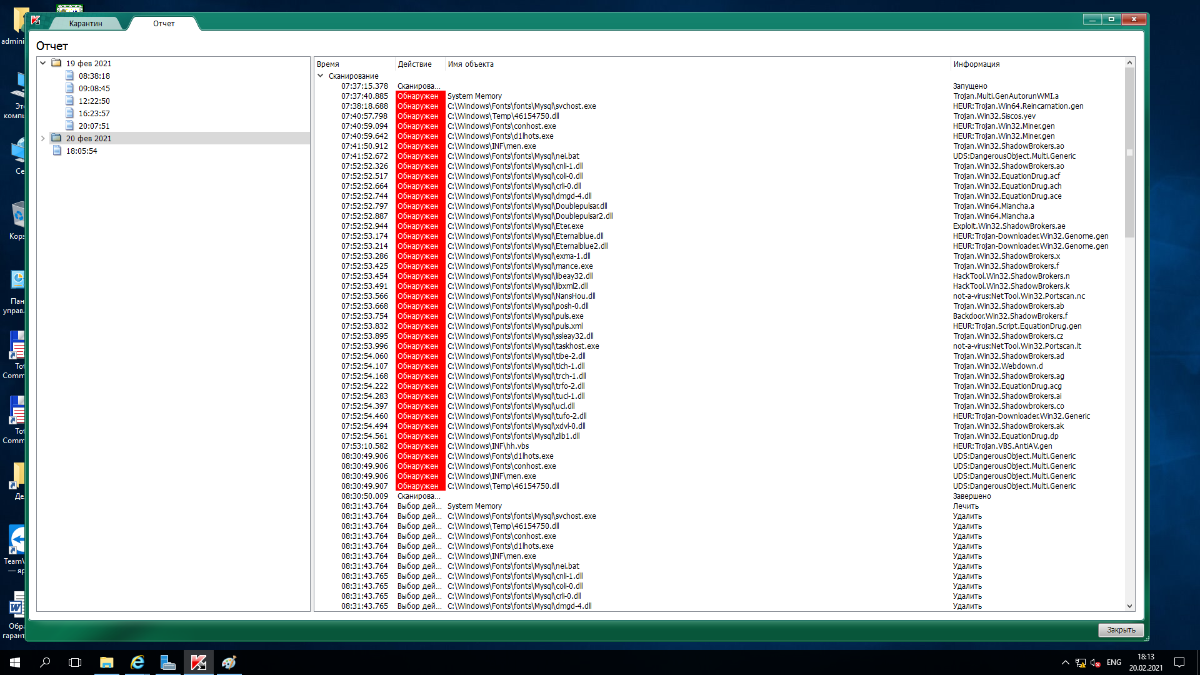
Task: Click the Exploit.Win32.ShadowBrokers.ae info text
Action: [1009, 226]
